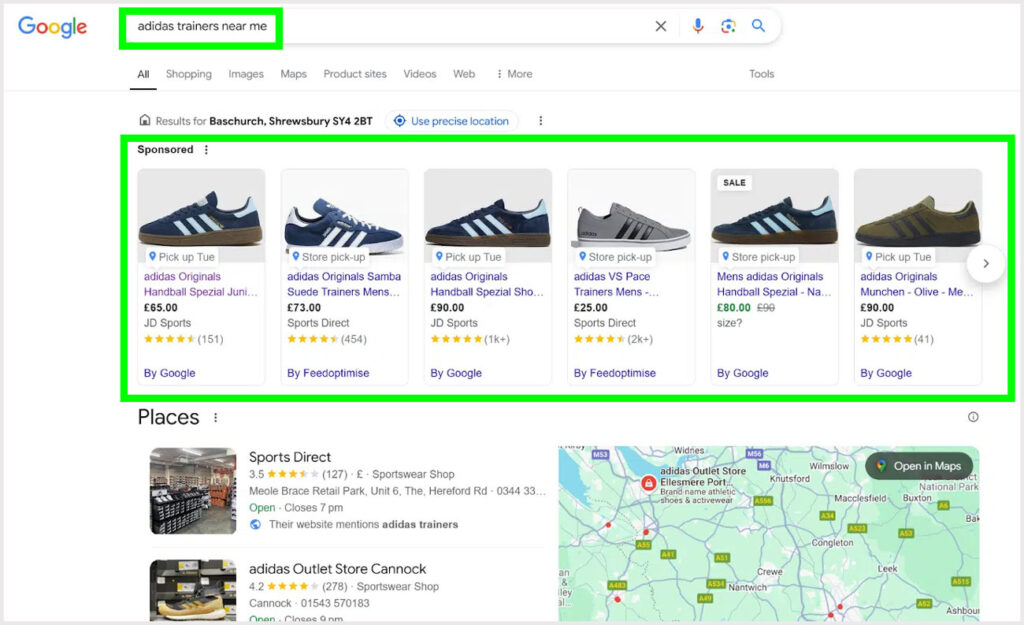Clear the search box with X icon
The width and height of the screenshot is (1024, 625).
click(660, 27)
